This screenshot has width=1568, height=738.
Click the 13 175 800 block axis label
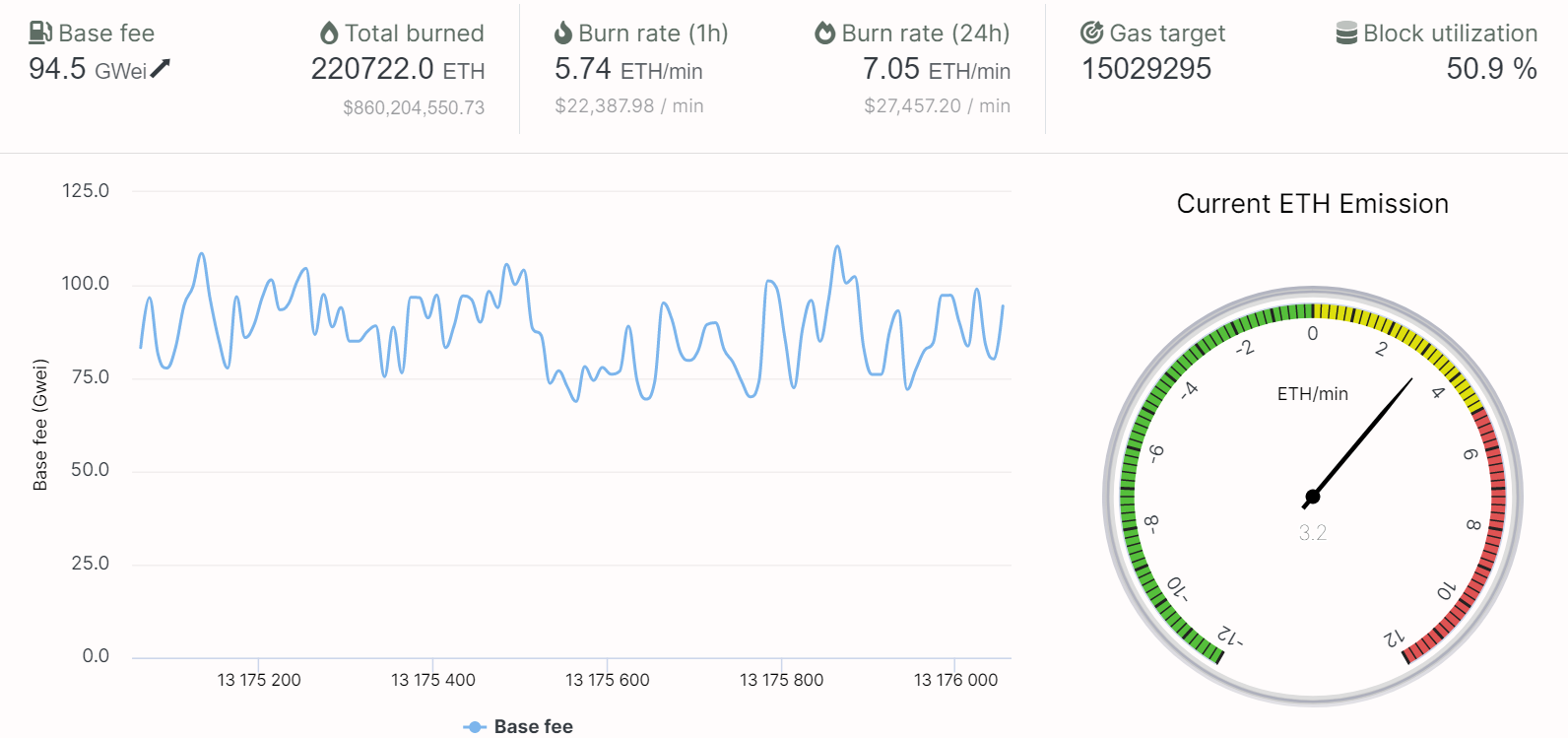(x=782, y=680)
